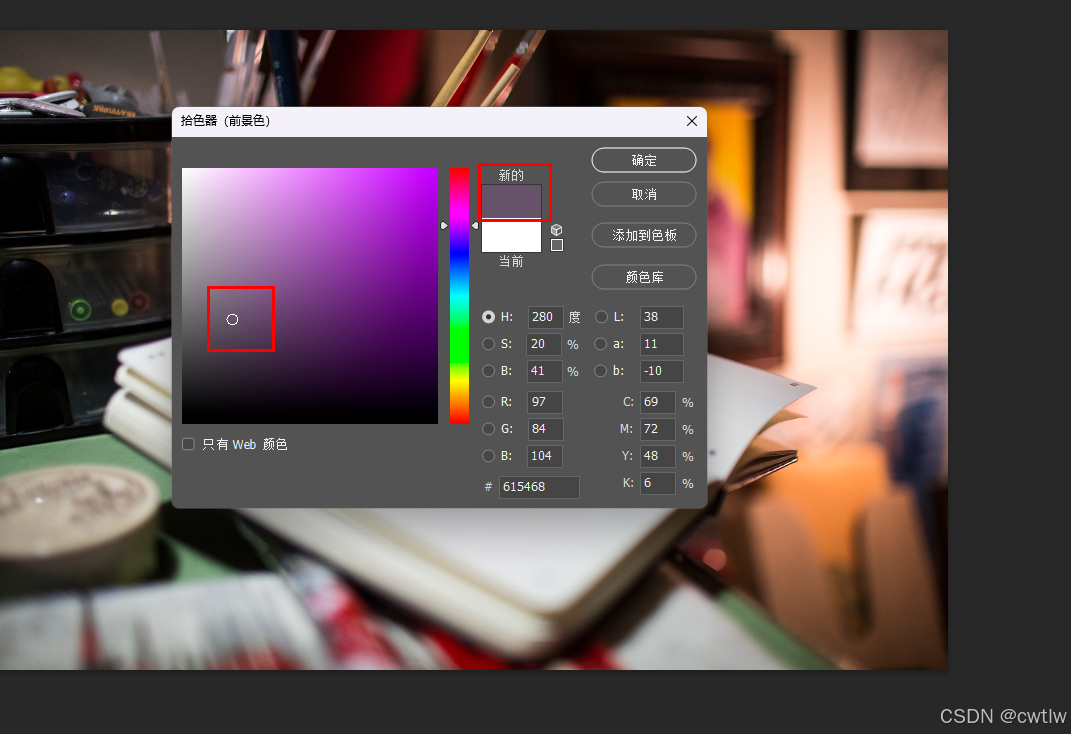The width and height of the screenshot is (1071, 734).
Task: Click the R field showing 97
Action: [545, 402]
